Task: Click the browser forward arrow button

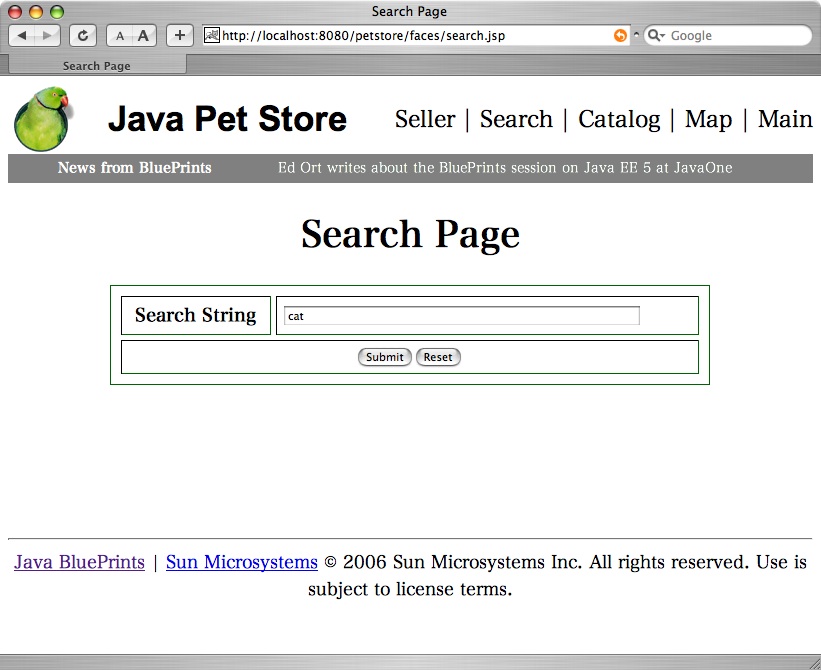Action: click(48, 36)
